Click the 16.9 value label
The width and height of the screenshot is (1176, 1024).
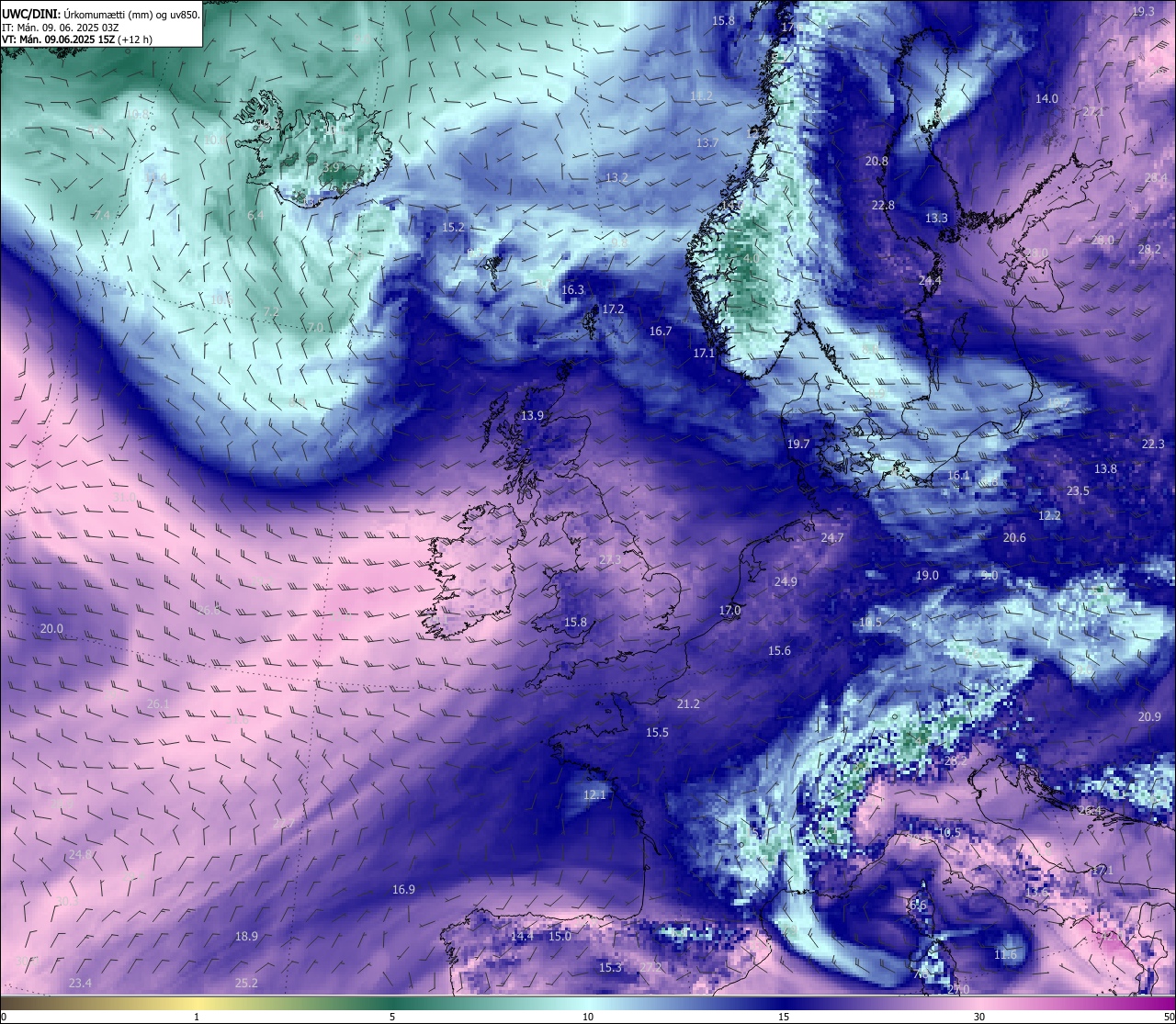coord(403,890)
